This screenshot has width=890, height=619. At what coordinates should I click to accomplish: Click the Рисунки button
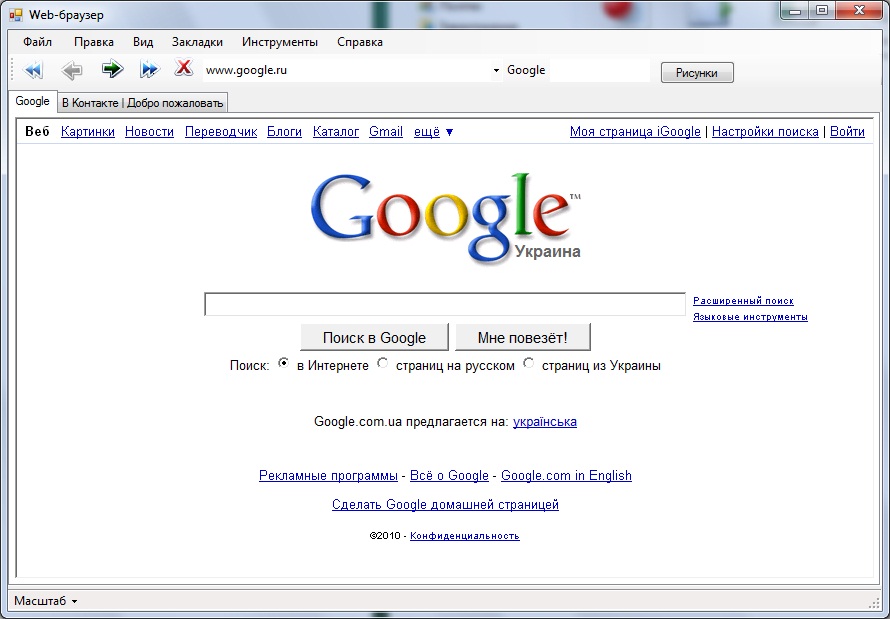click(697, 73)
